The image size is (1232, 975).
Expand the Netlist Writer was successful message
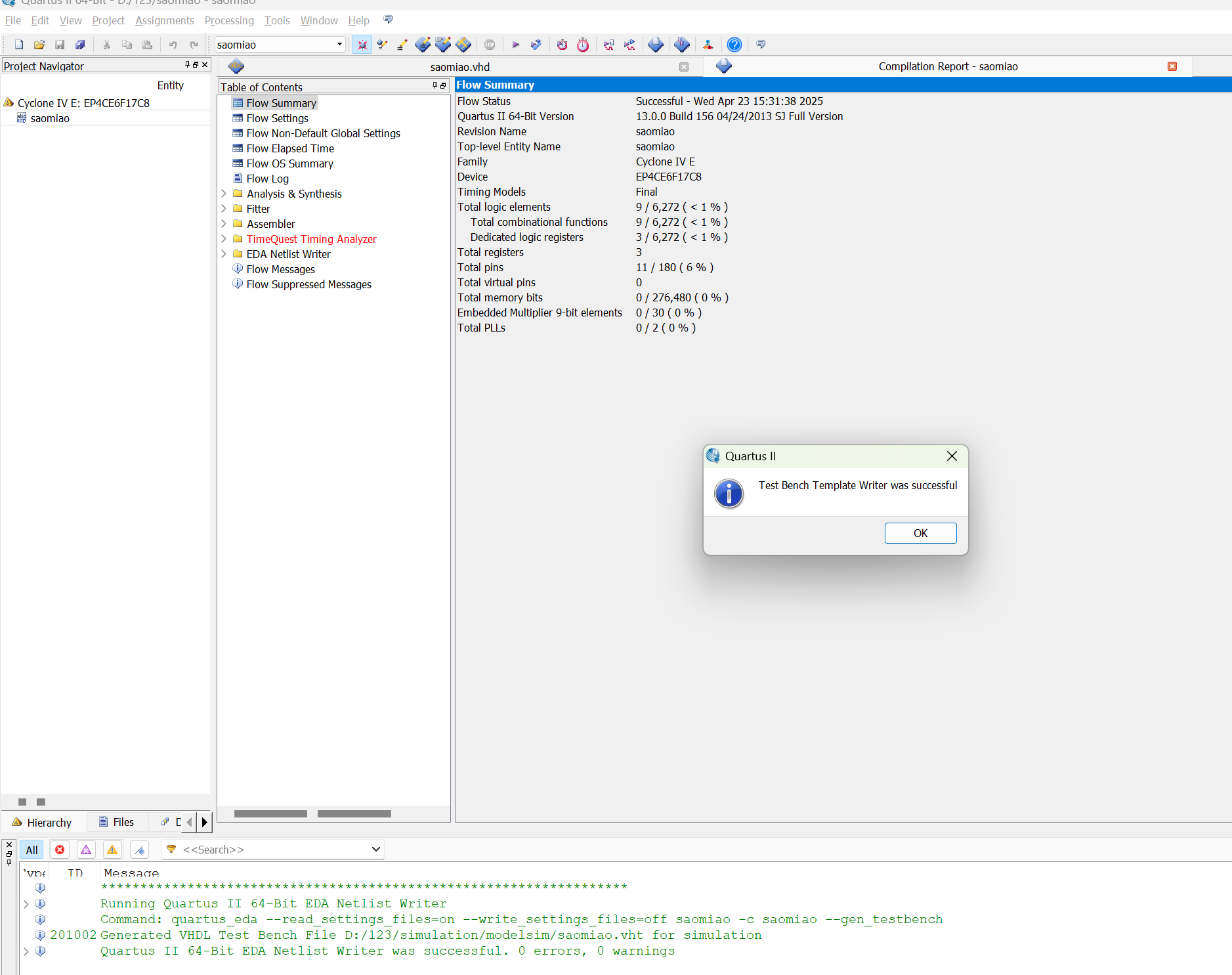pos(26,951)
